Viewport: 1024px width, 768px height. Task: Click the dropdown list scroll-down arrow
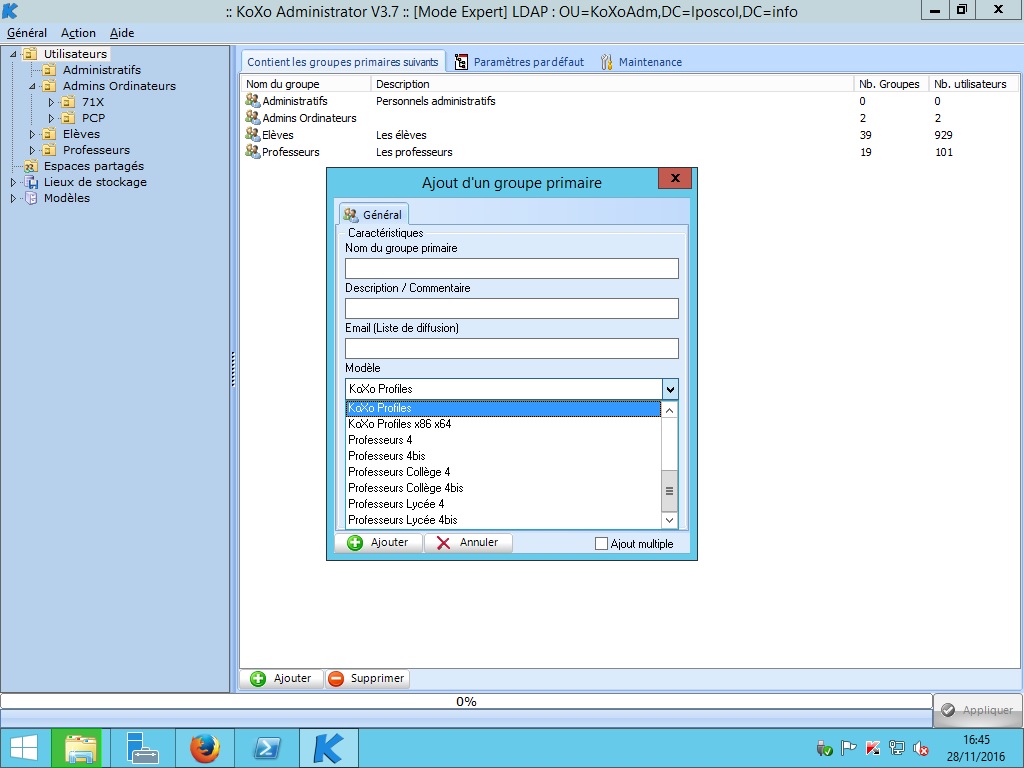coord(669,520)
